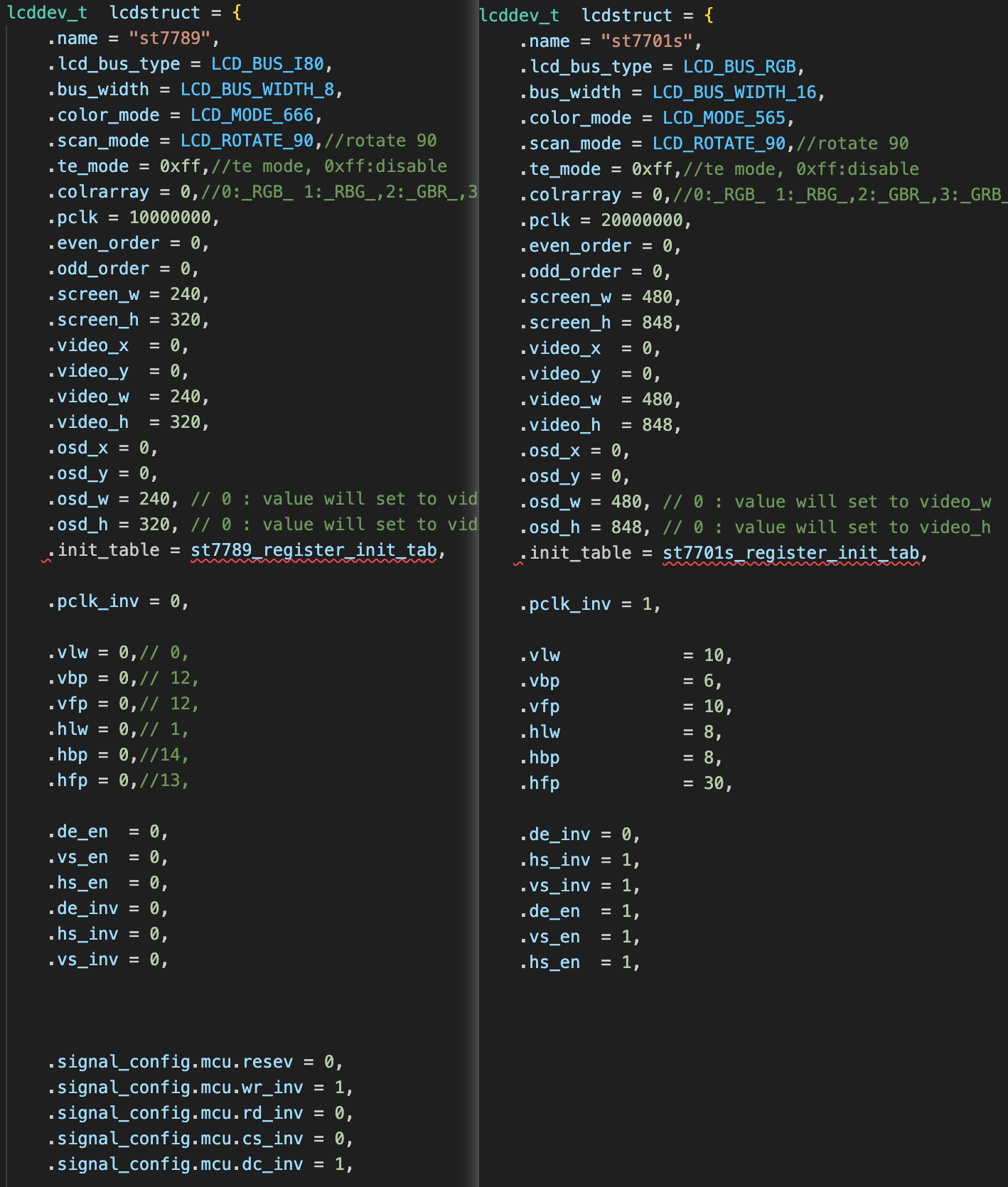
Task: Click the underlined st7701s_register_init_tab identifier
Action: [x=790, y=553]
